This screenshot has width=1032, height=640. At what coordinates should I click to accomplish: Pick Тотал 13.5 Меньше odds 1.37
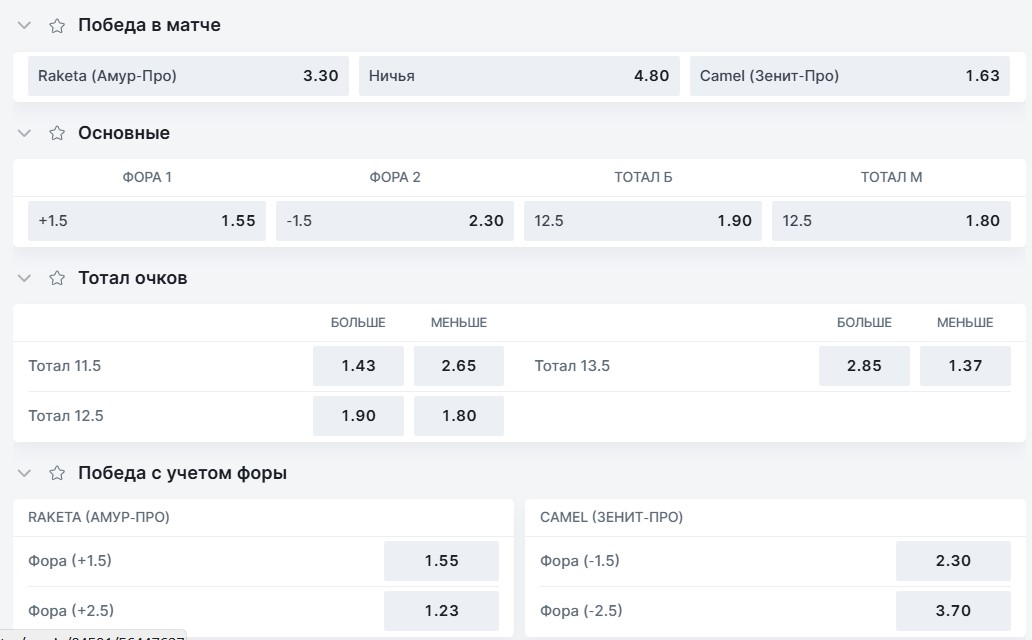point(965,365)
